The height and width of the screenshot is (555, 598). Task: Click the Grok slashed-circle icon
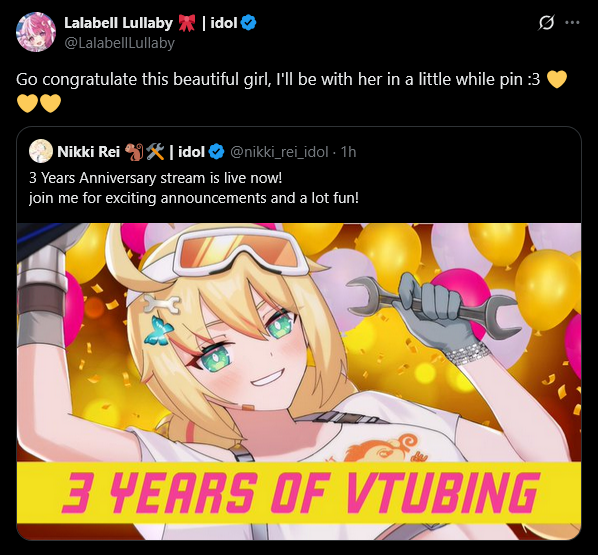(546, 23)
